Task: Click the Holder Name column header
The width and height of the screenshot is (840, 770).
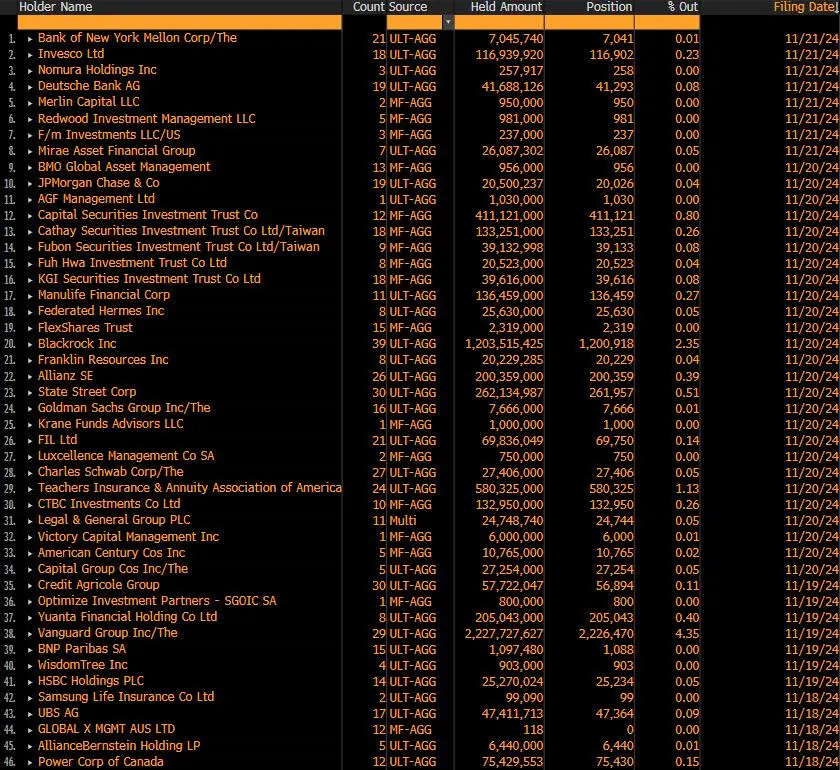Action: click(x=56, y=7)
